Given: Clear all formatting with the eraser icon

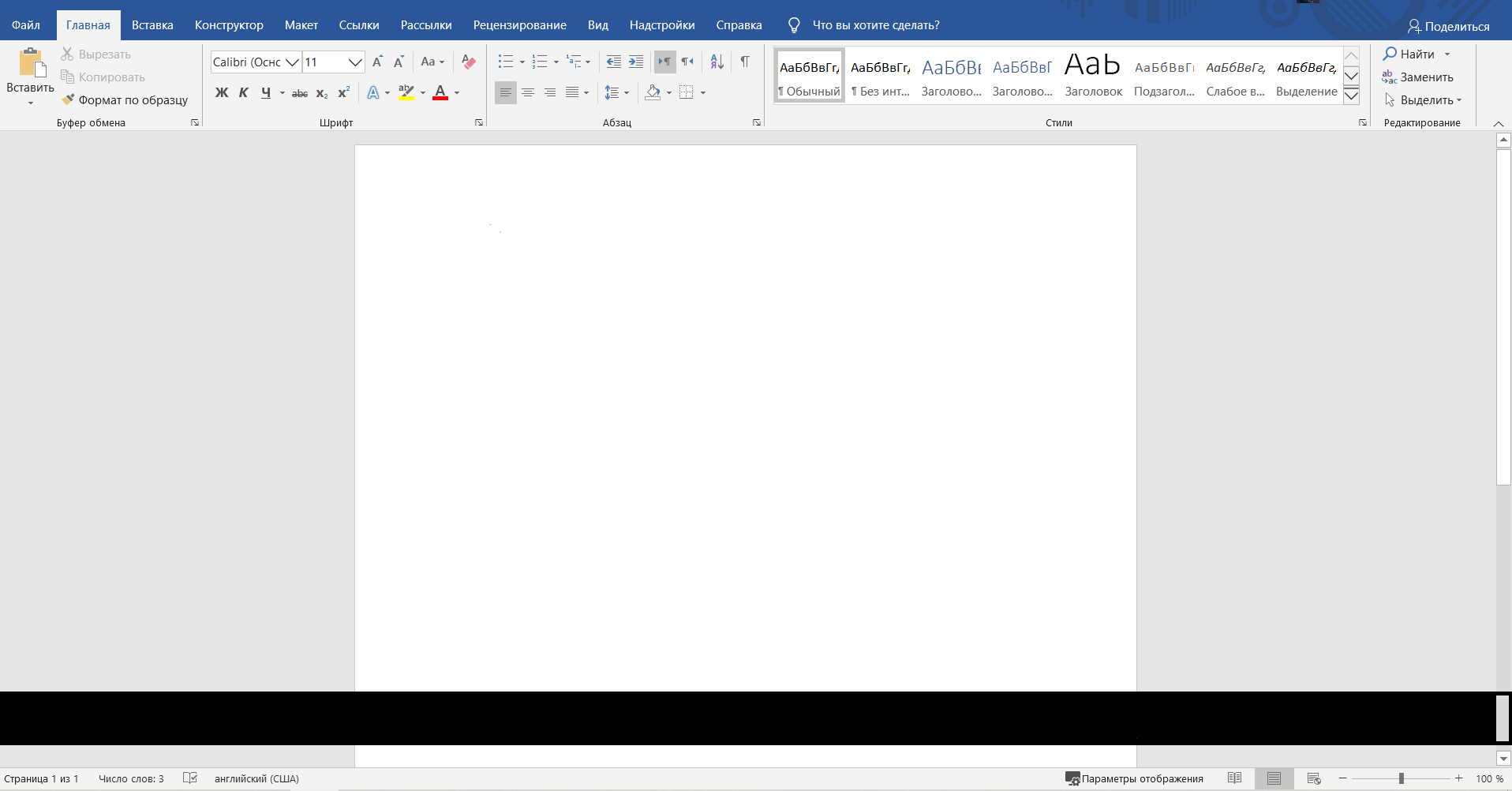Looking at the screenshot, I should click(x=469, y=62).
